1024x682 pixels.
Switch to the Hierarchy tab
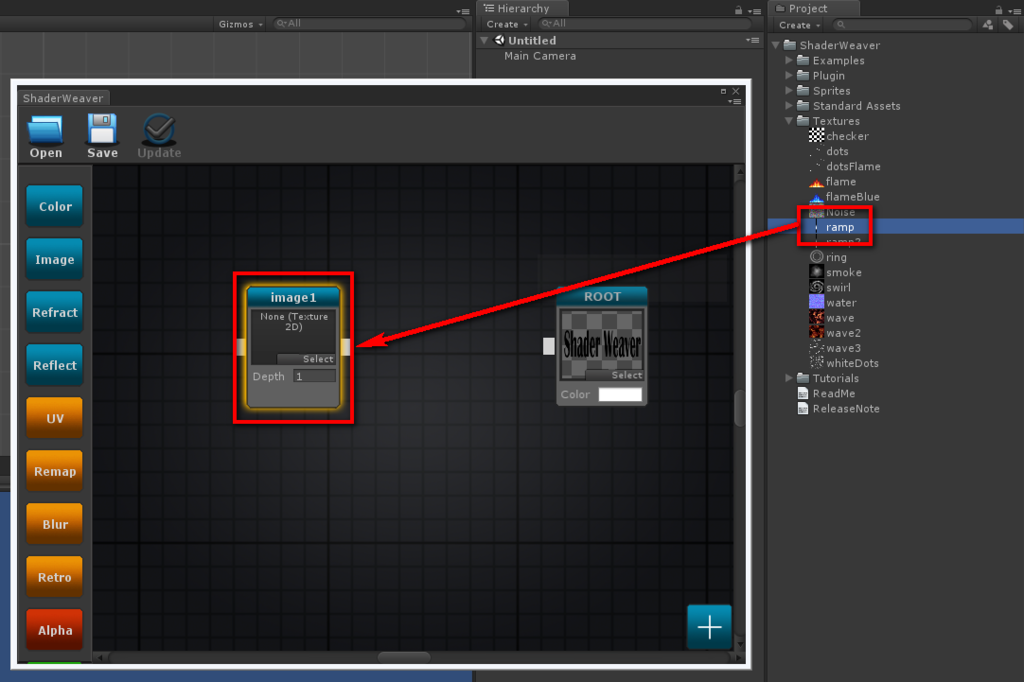(523, 8)
